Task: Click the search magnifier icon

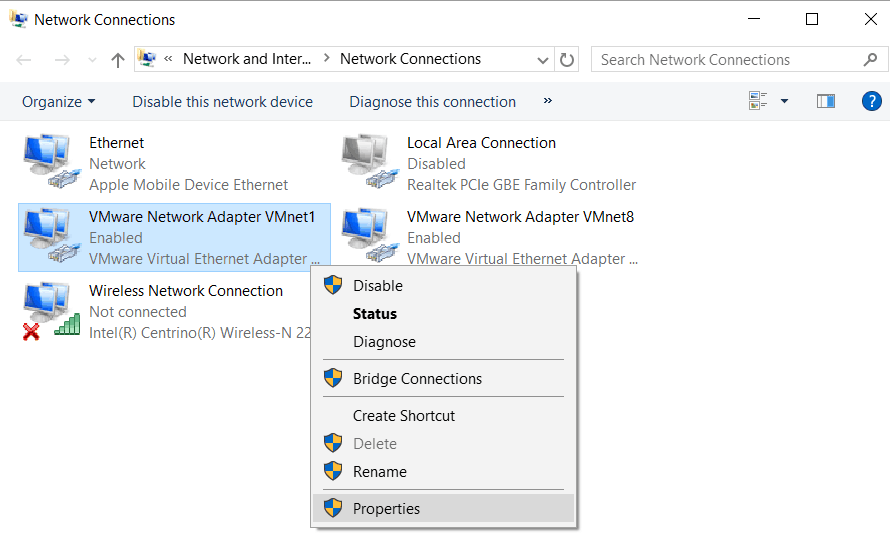Action: [x=869, y=60]
